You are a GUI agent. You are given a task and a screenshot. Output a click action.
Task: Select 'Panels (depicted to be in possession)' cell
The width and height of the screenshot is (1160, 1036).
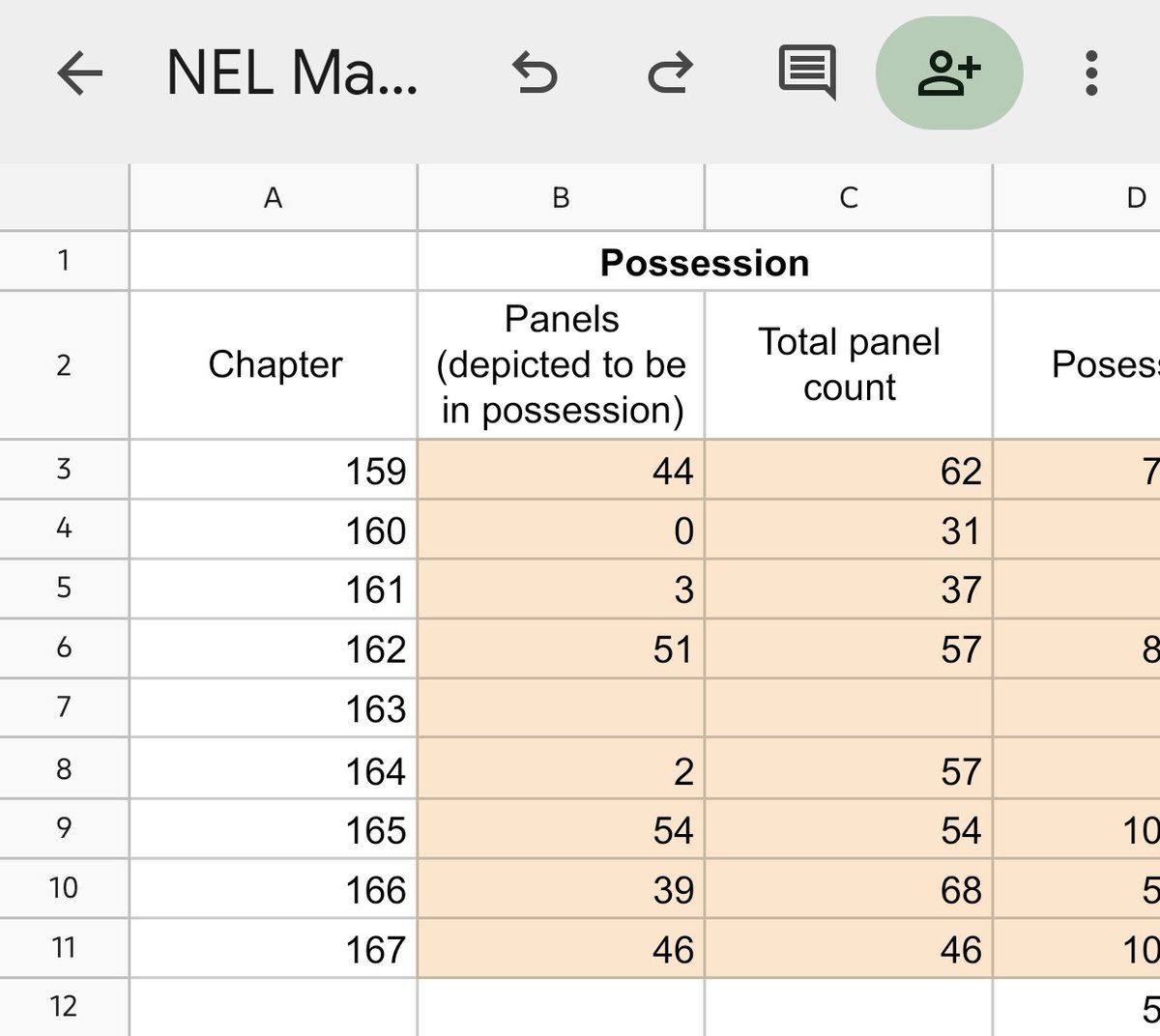561,365
